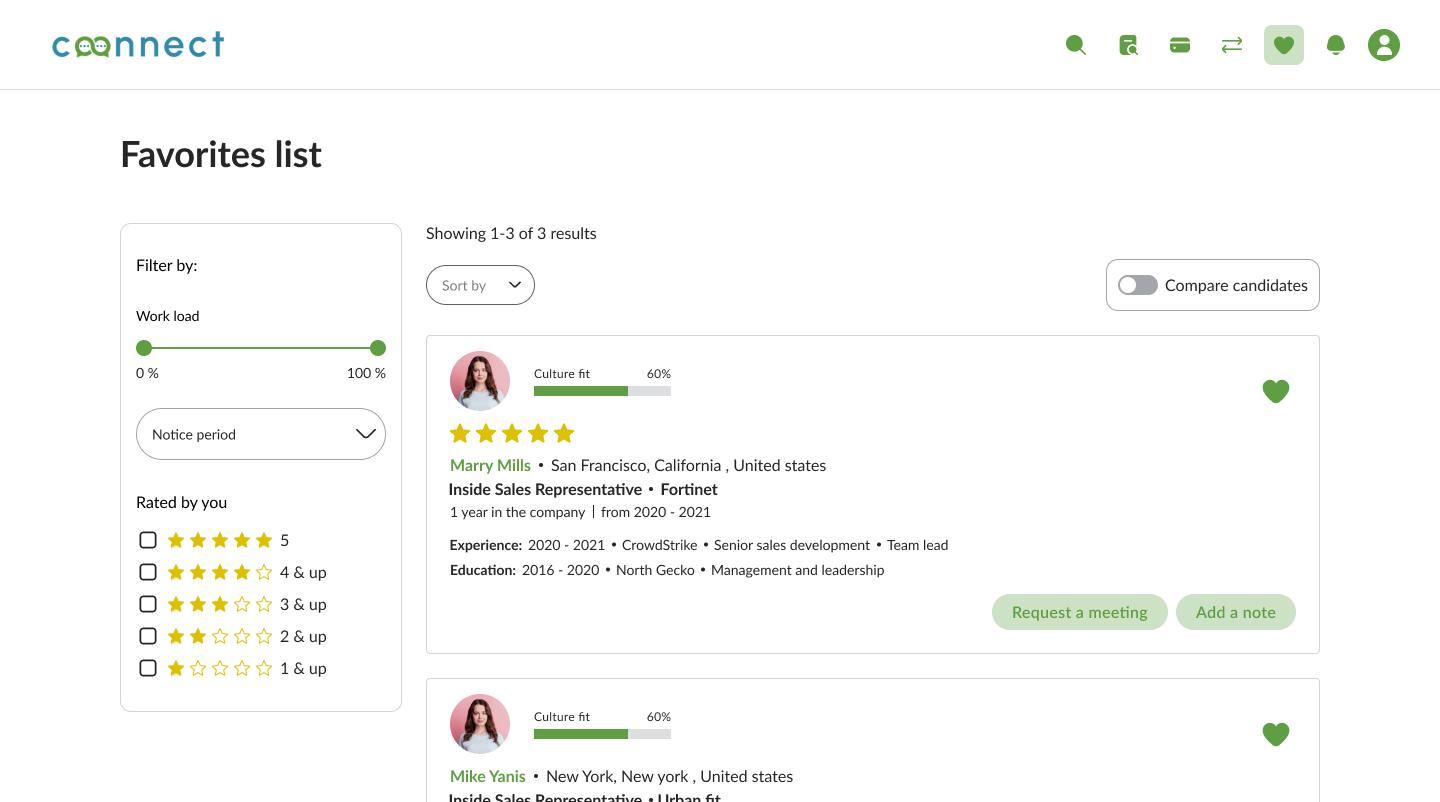Open Mike Yanis profile link

(x=487, y=776)
